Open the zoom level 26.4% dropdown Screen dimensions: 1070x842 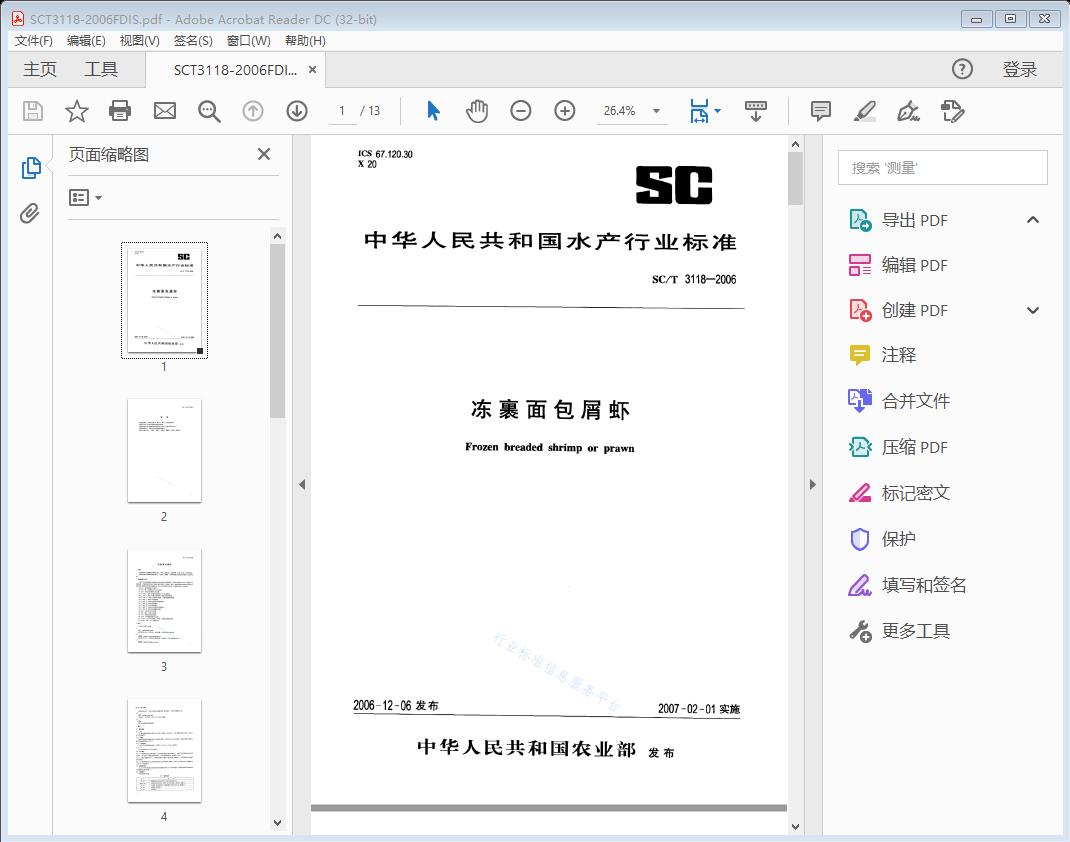656,111
